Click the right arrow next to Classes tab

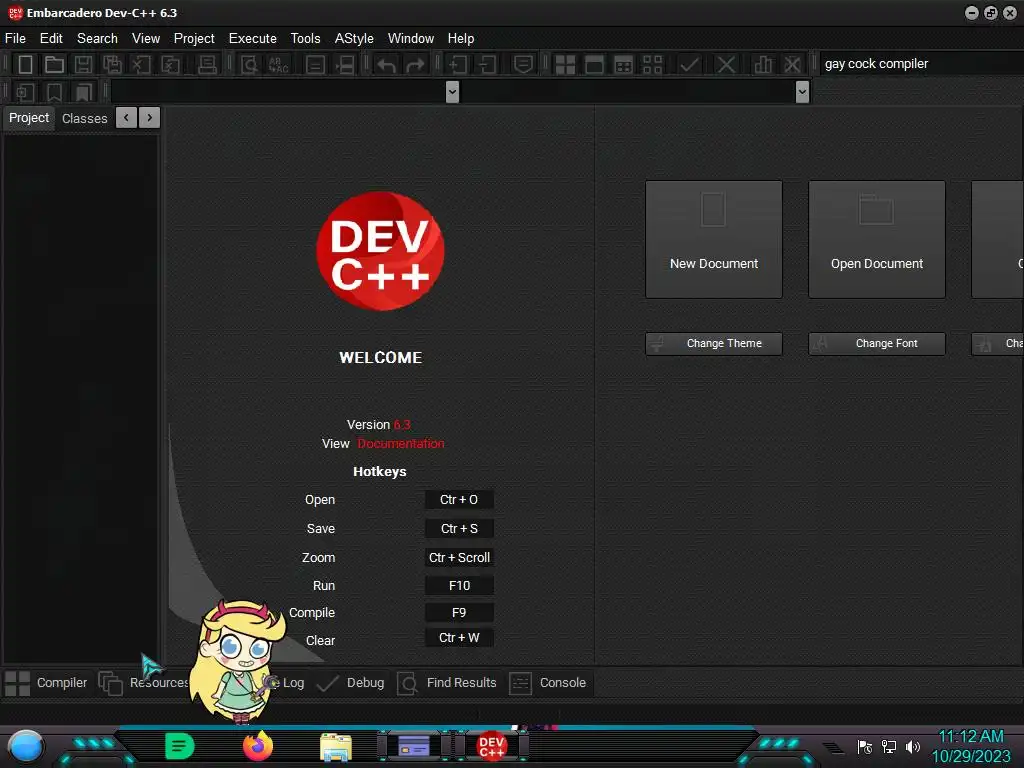pyautogui.click(x=150, y=118)
